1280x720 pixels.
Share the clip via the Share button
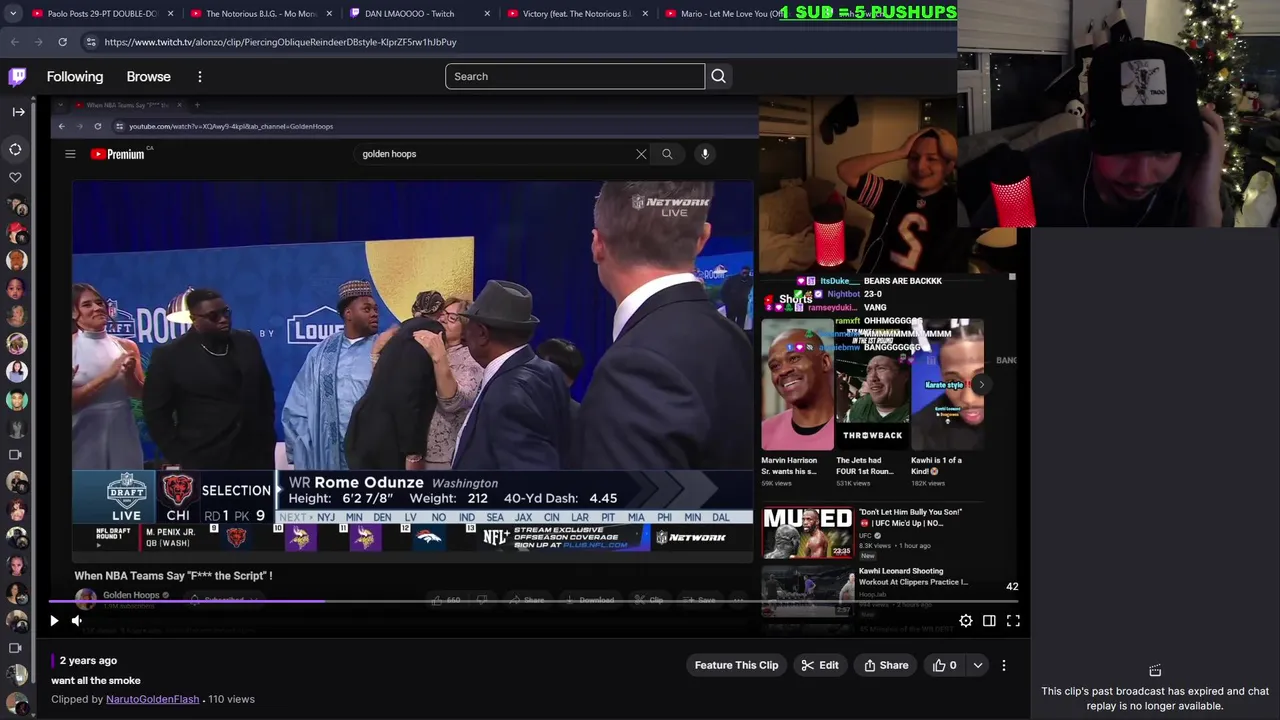point(886,665)
